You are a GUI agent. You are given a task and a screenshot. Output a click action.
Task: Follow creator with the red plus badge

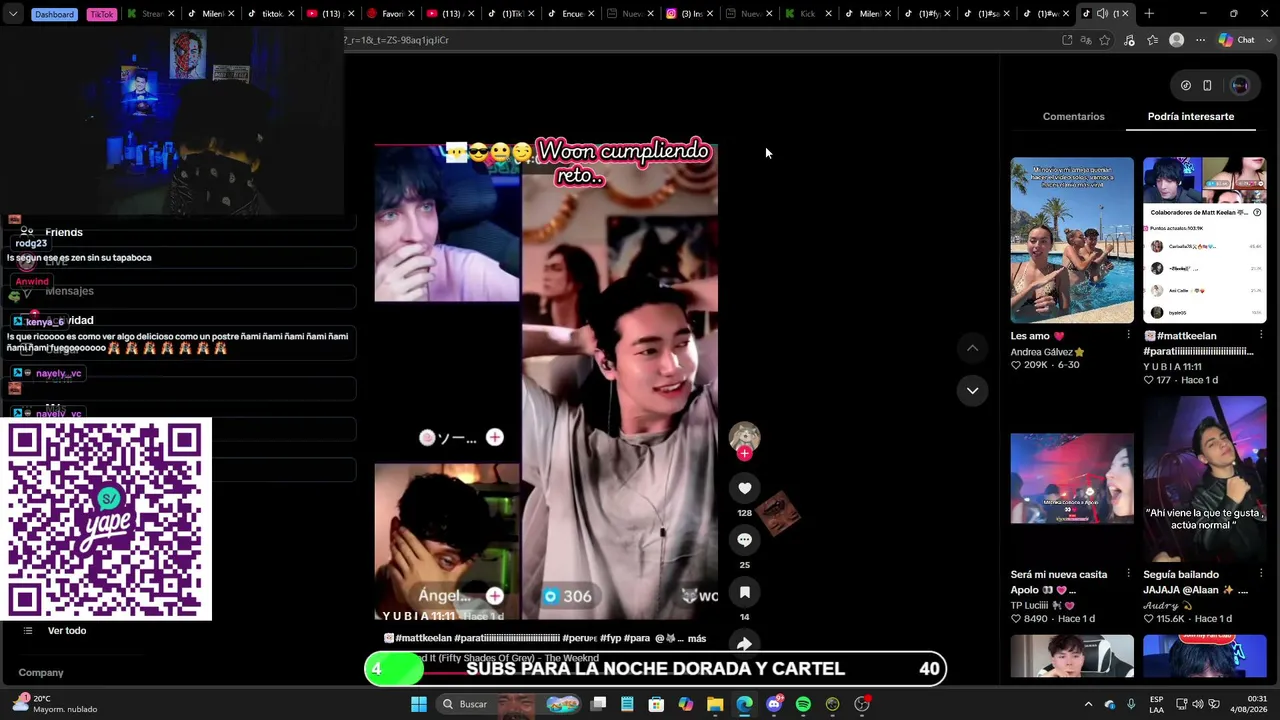point(744,453)
